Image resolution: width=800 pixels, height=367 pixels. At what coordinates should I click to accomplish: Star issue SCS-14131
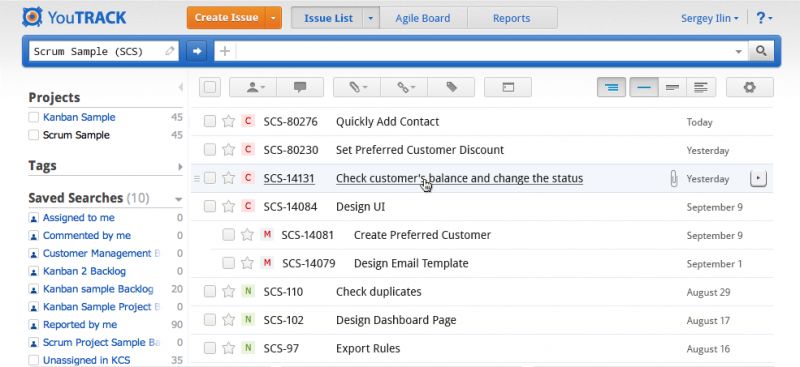pyautogui.click(x=229, y=178)
